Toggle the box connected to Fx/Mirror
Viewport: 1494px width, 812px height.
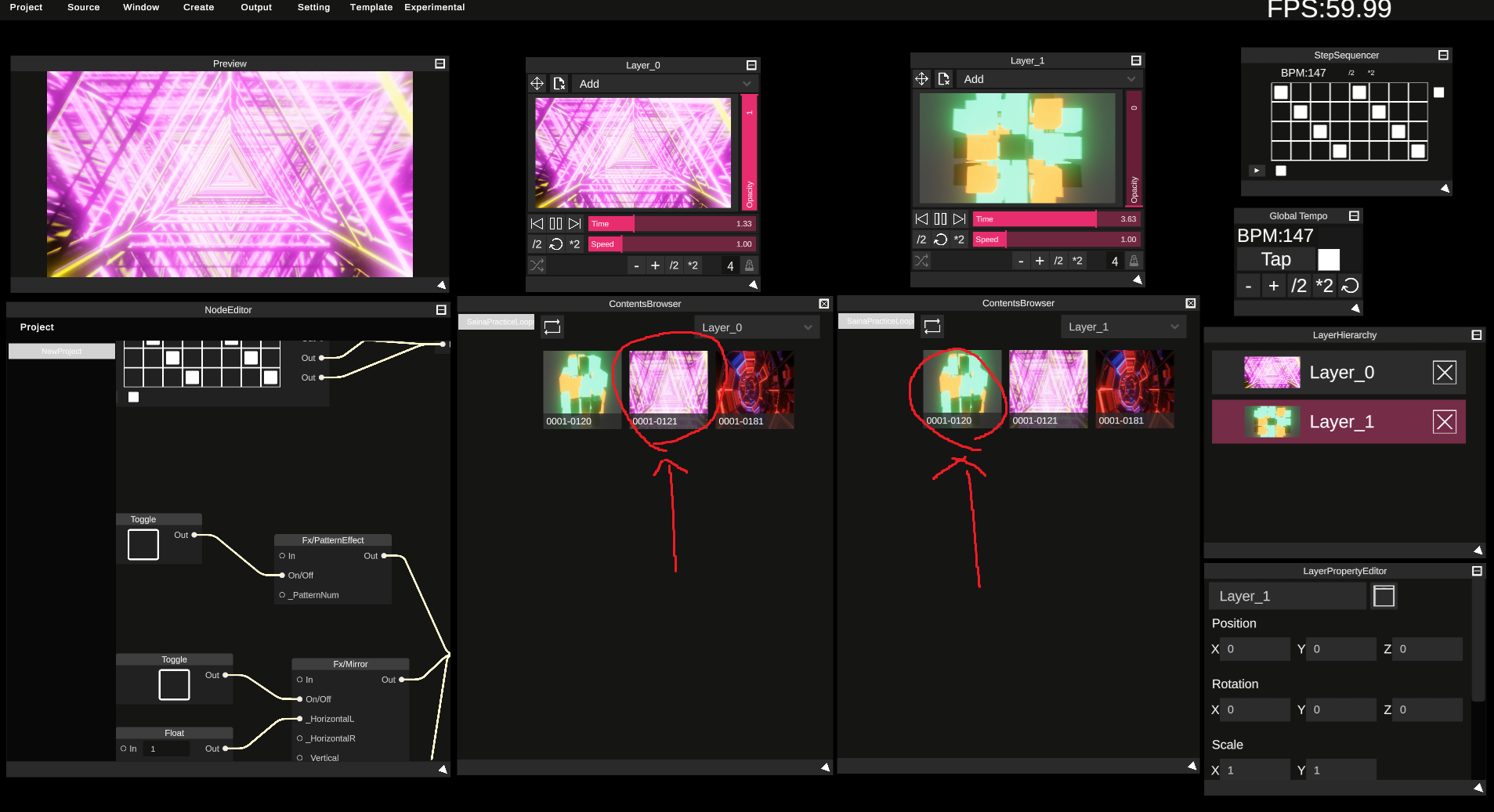(x=174, y=684)
